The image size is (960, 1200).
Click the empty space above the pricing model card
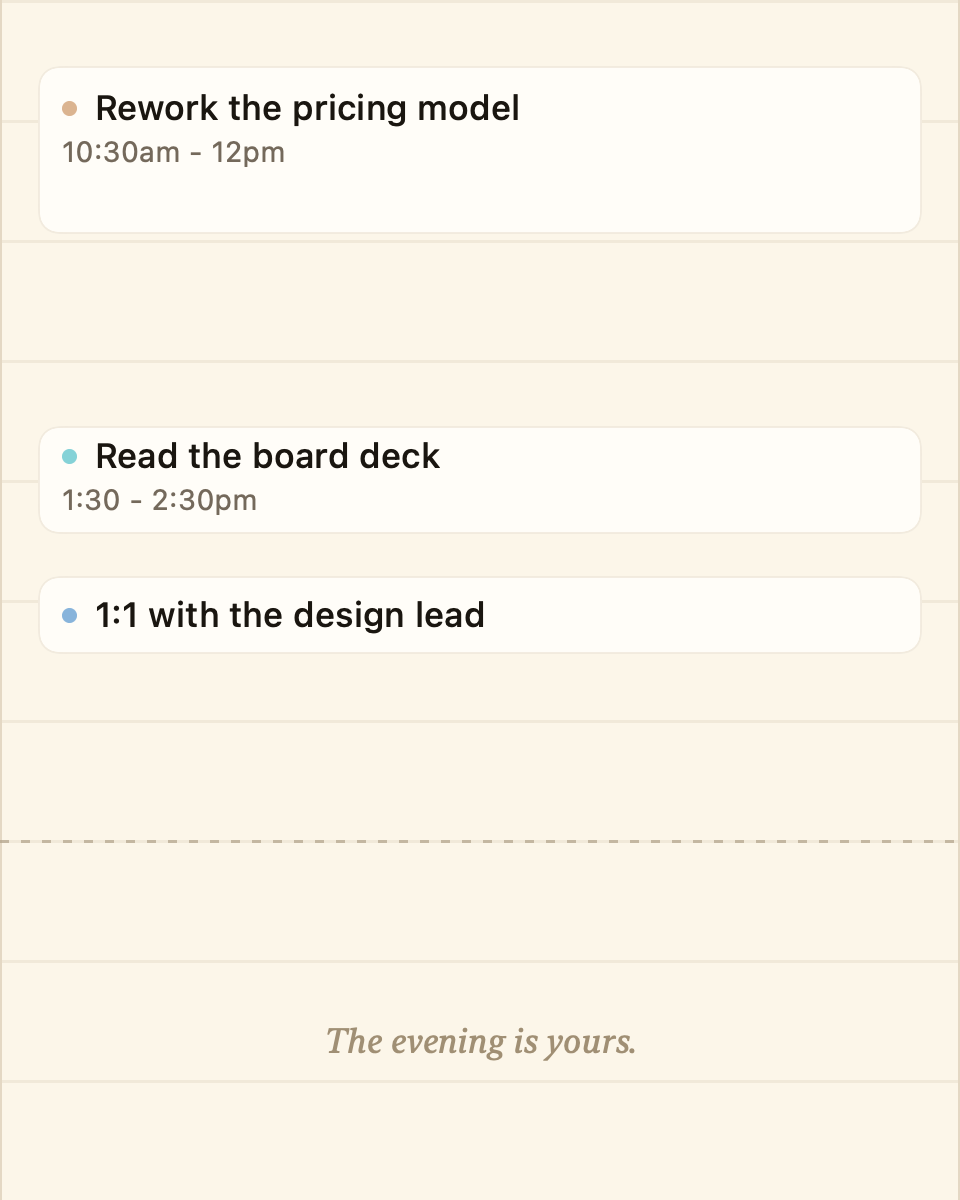tap(480, 34)
